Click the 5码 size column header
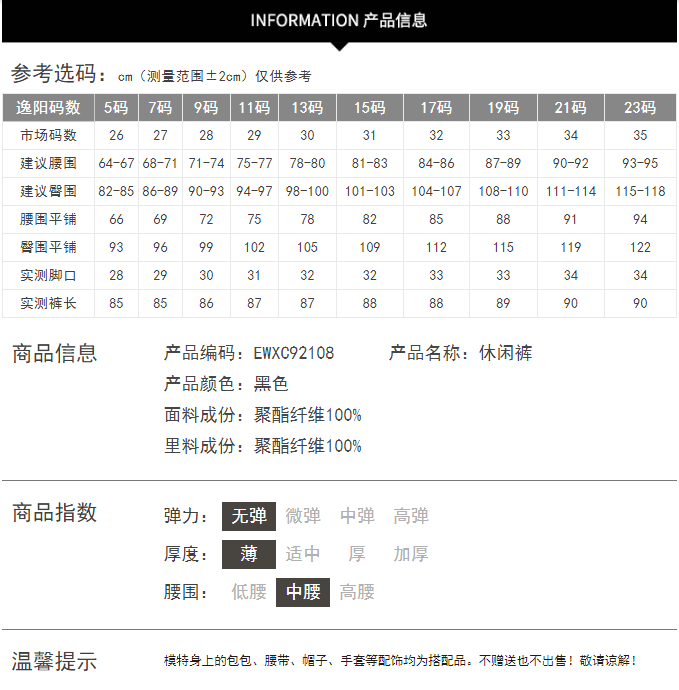The width and height of the screenshot is (679, 690). (x=117, y=108)
